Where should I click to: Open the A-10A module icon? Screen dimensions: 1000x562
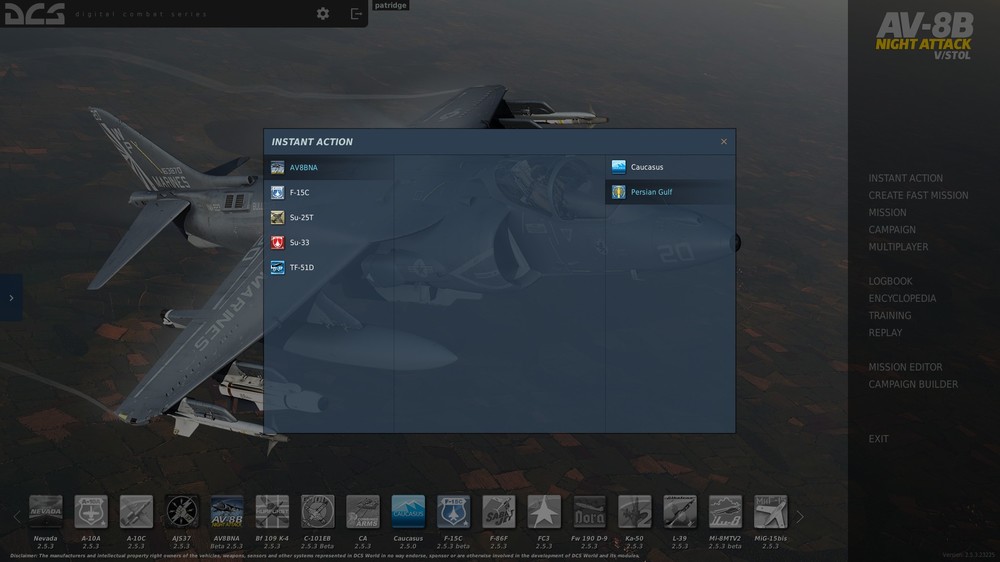click(x=91, y=512)
